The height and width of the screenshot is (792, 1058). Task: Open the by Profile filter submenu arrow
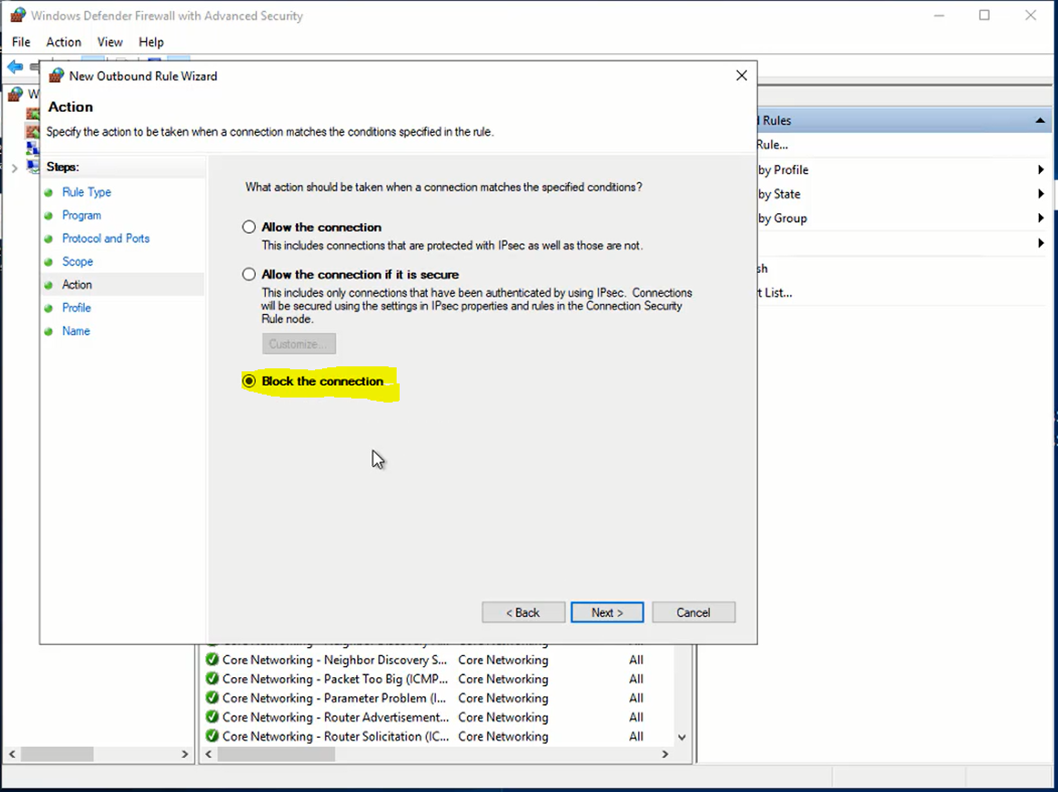(1041, 170)
